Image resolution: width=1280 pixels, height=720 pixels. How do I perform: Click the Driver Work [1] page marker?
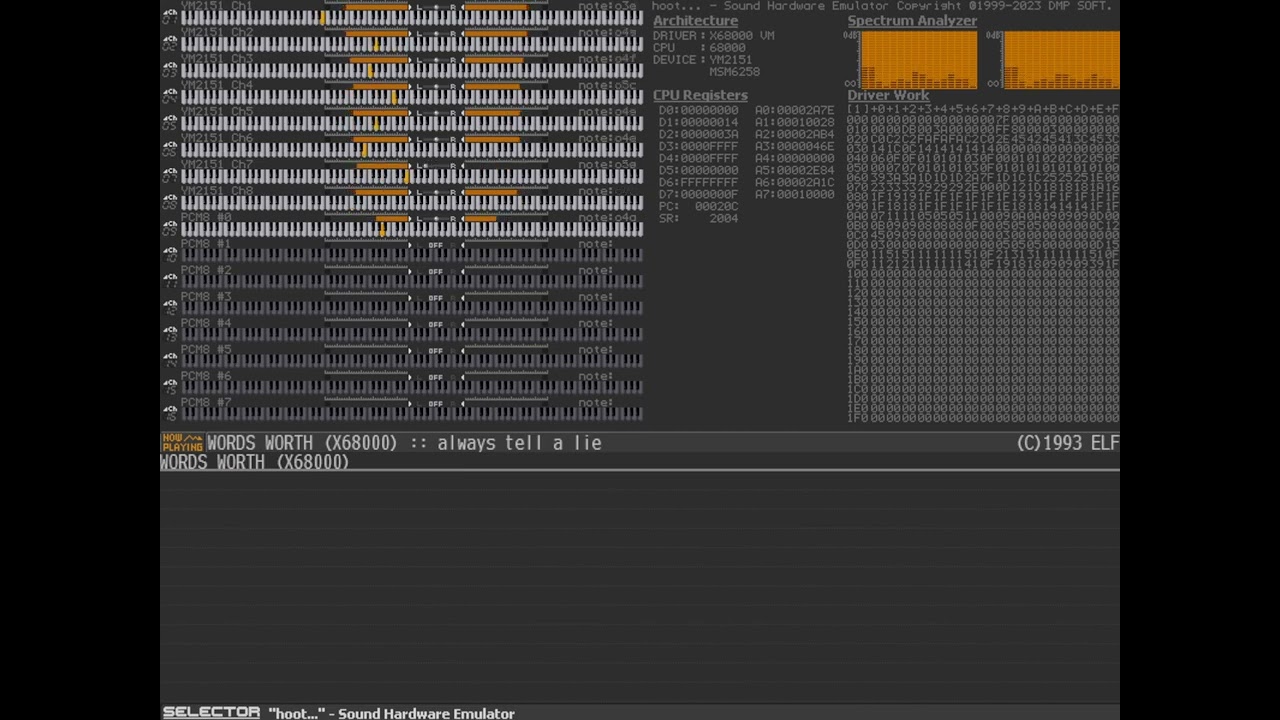pyautogui.click(x=857, y=109)
